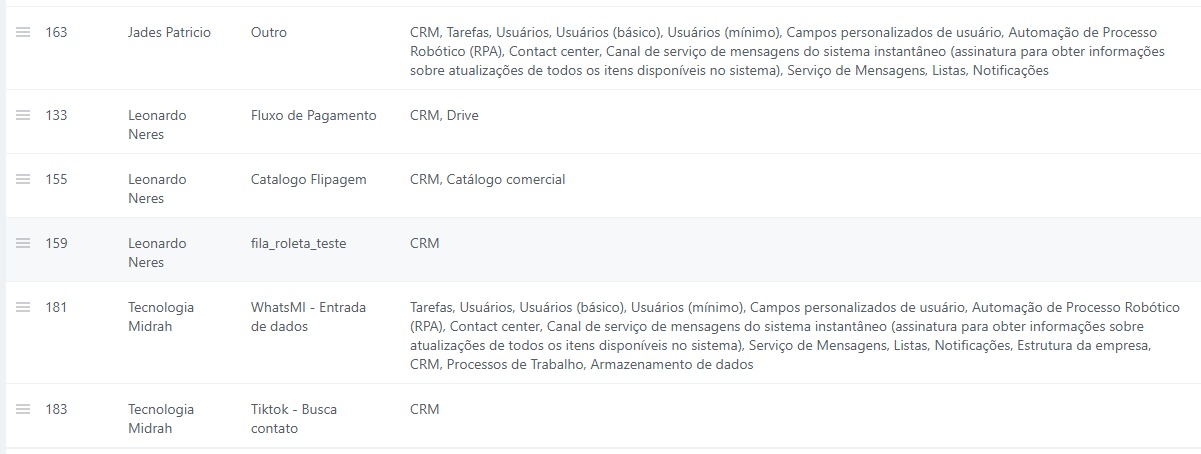Click the Fluxo de Pagamento entry
The image size is (1201, 454).
313,115
